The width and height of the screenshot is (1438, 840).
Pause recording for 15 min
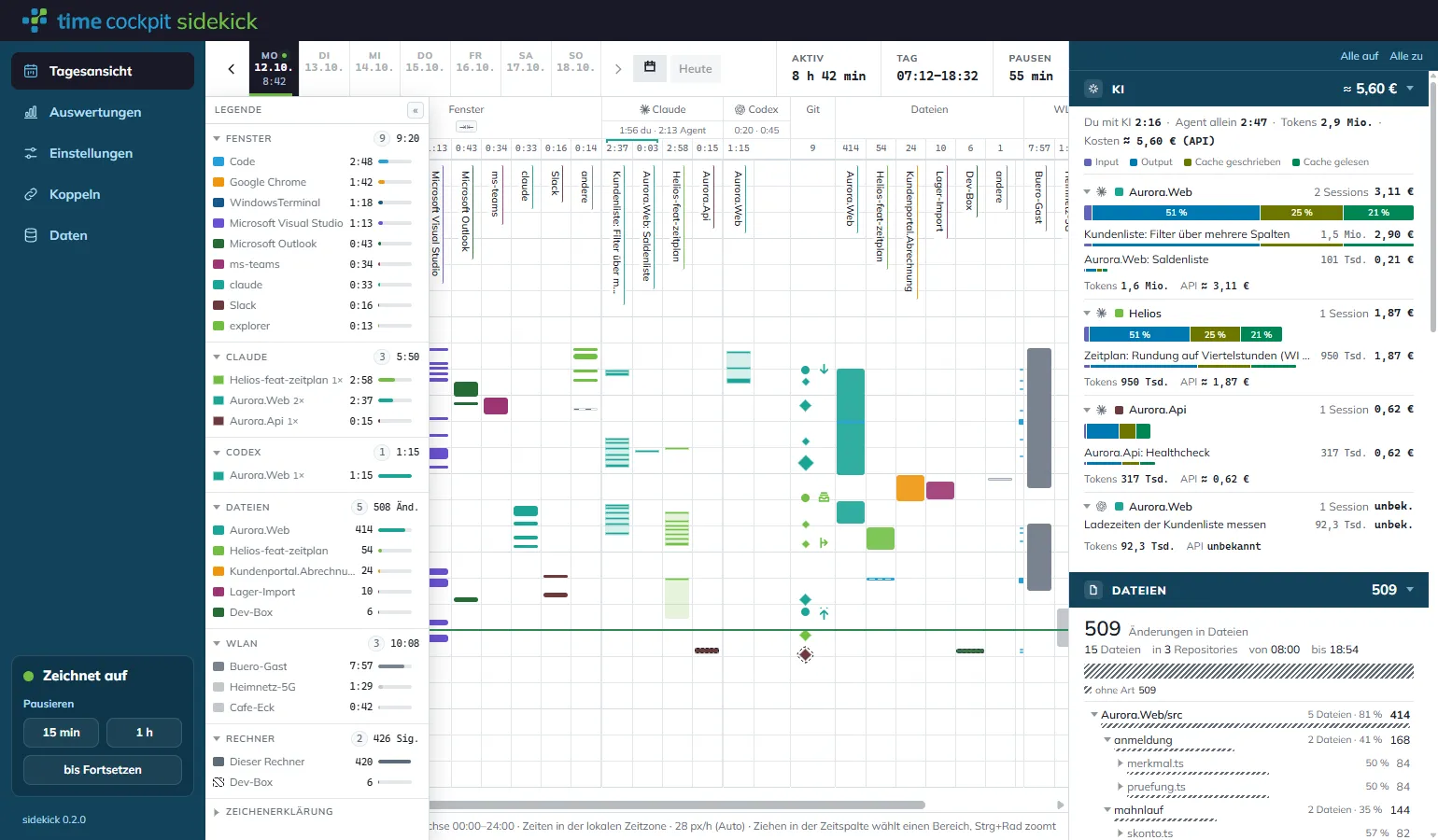tap(62, 733)
